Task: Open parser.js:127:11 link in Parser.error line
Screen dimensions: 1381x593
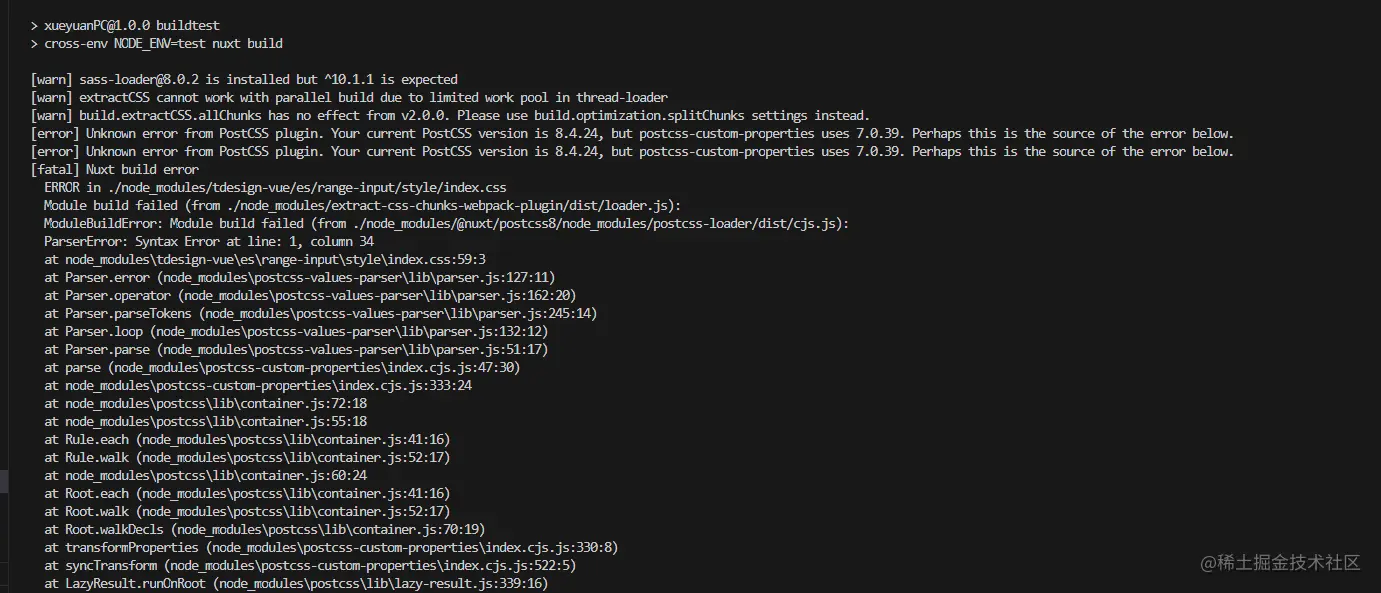Action: 355,277
